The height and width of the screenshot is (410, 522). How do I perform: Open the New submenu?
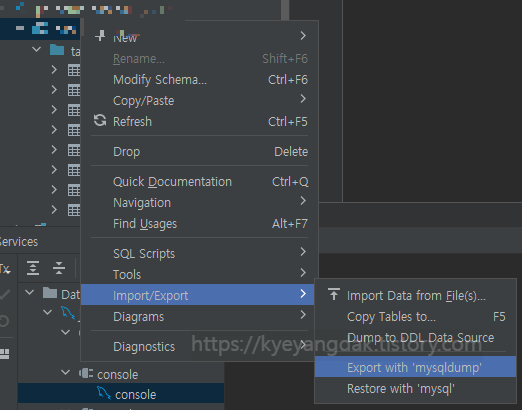pos(199,37)
